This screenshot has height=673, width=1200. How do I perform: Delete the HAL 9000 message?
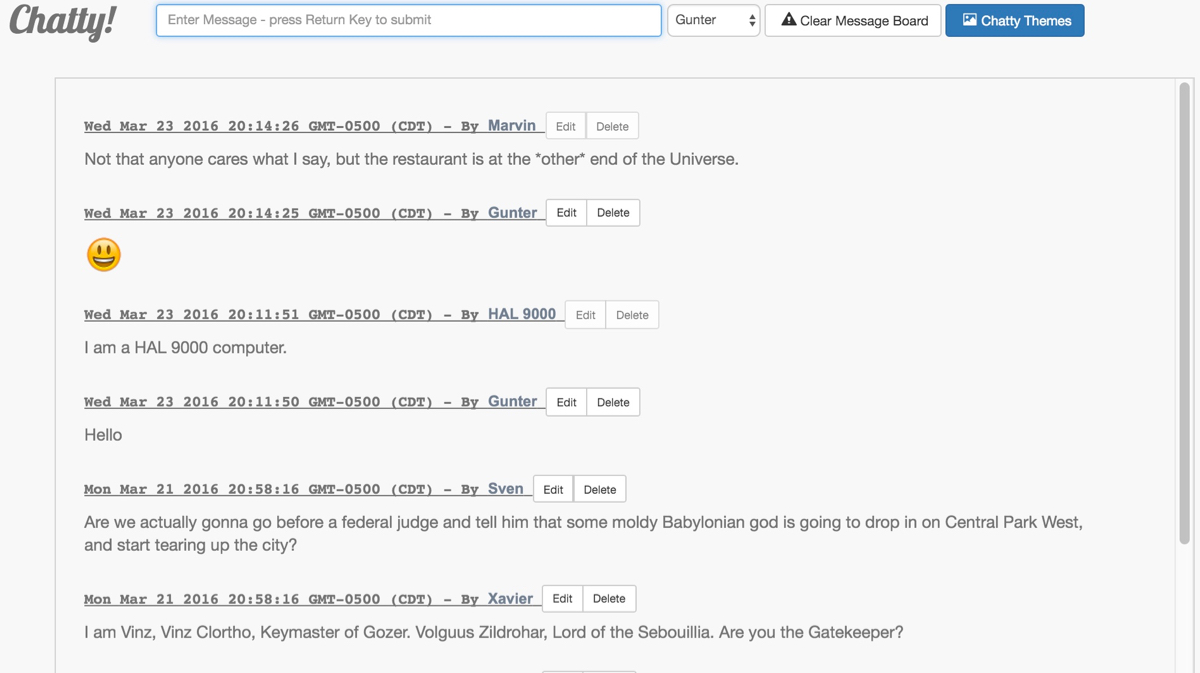pos(632,315)
